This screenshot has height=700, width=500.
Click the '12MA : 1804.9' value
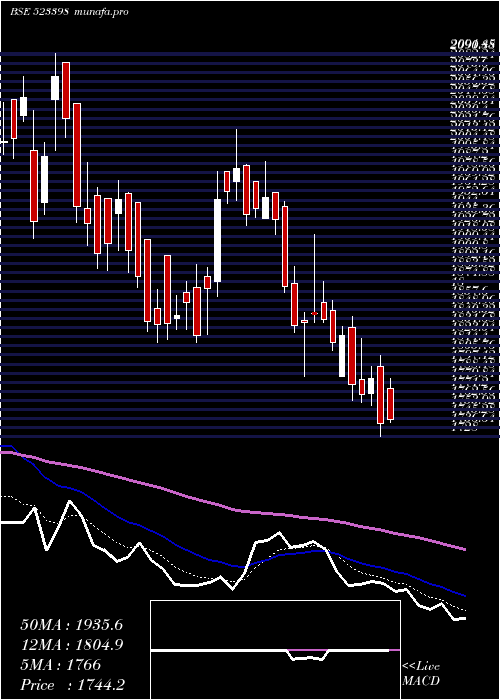(x=71, y=645)
